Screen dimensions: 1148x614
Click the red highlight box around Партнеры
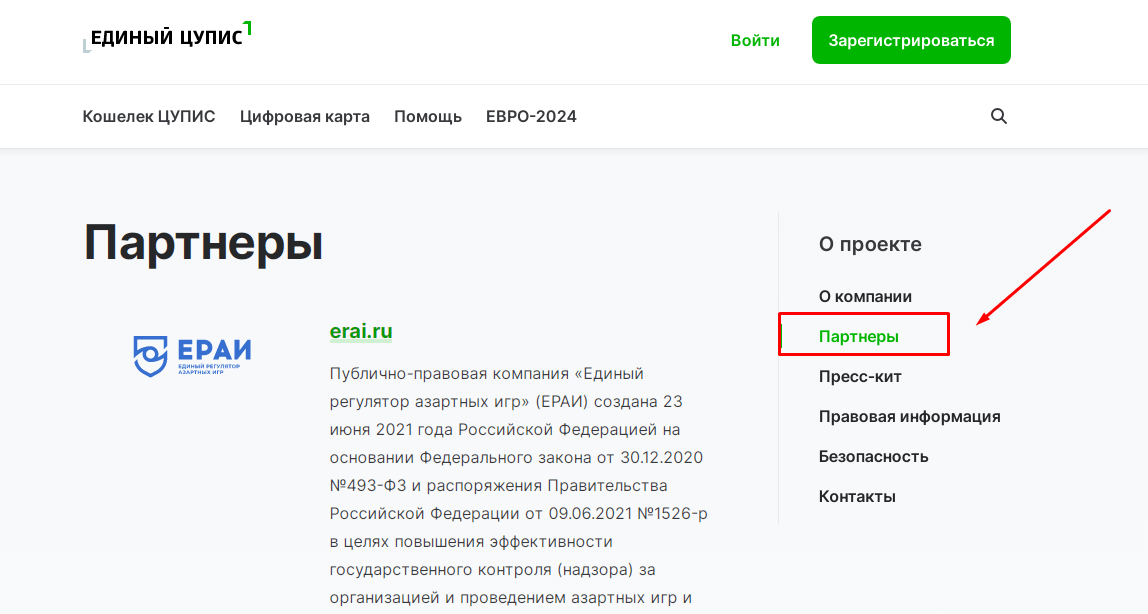pos(864,334)
